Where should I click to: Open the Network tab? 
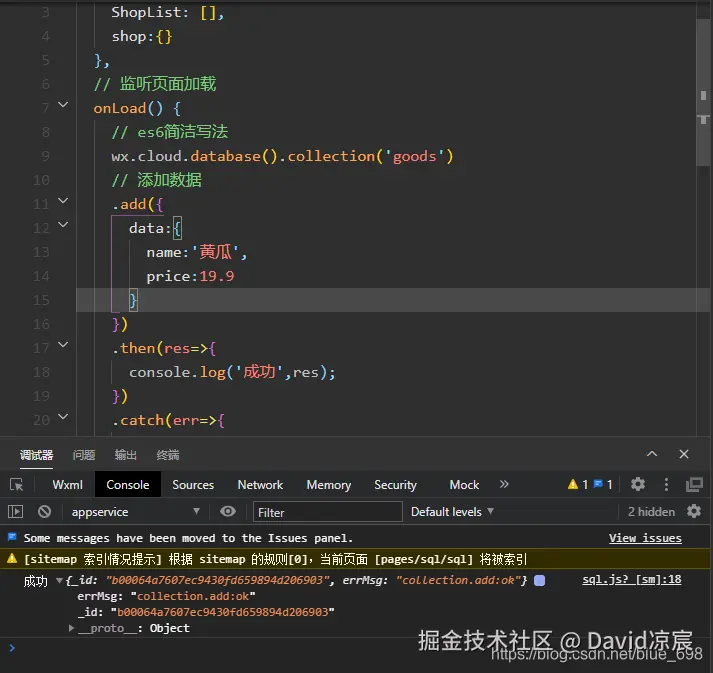tap(260, 485)
